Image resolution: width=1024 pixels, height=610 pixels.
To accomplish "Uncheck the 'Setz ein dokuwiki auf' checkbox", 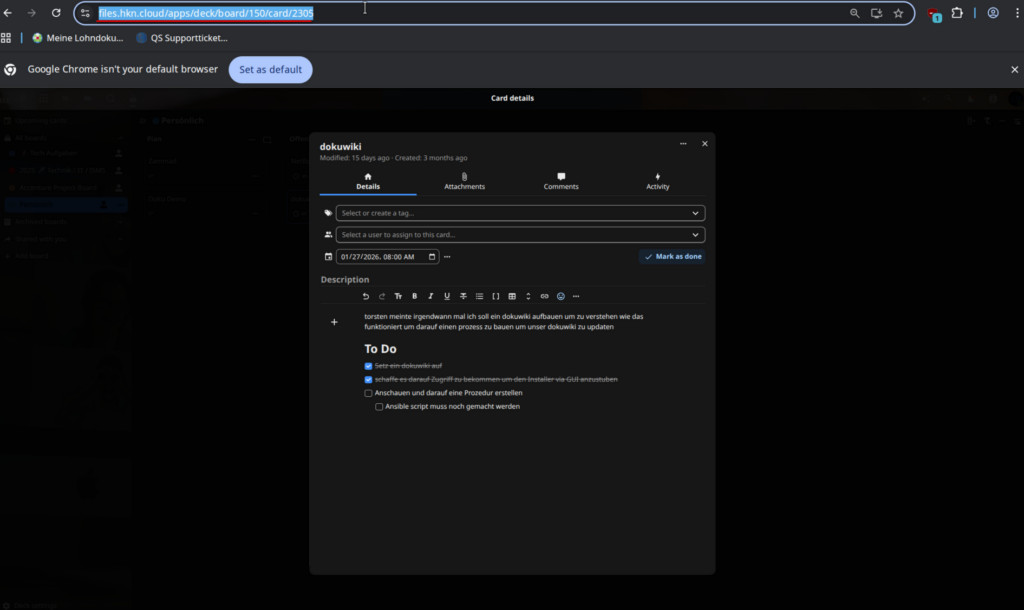I will point(368,366).
